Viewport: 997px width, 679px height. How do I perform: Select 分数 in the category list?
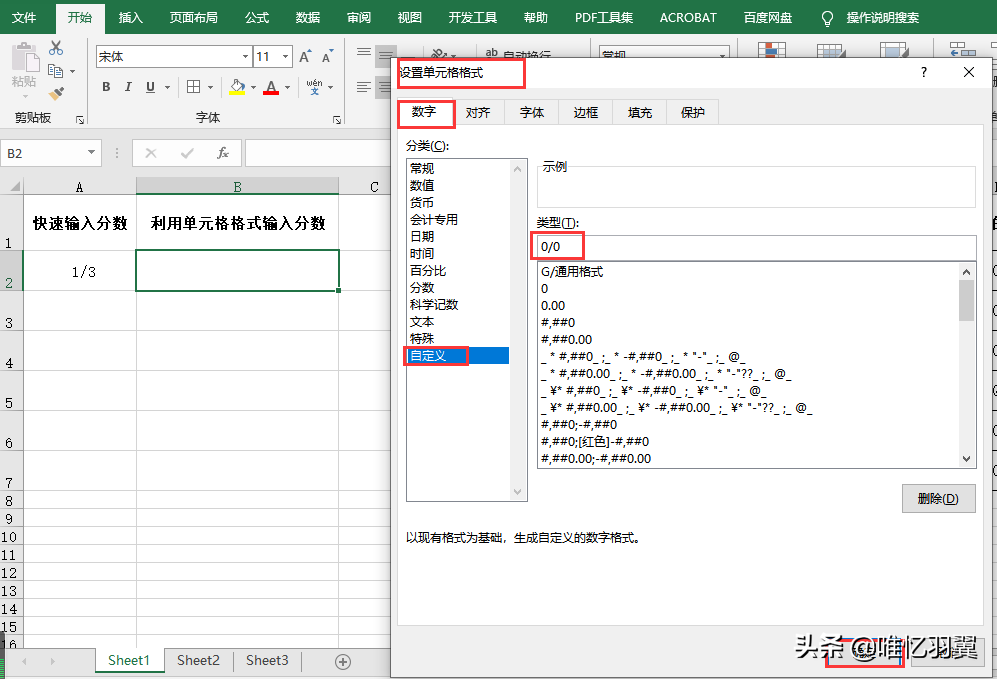click(458, 288)
